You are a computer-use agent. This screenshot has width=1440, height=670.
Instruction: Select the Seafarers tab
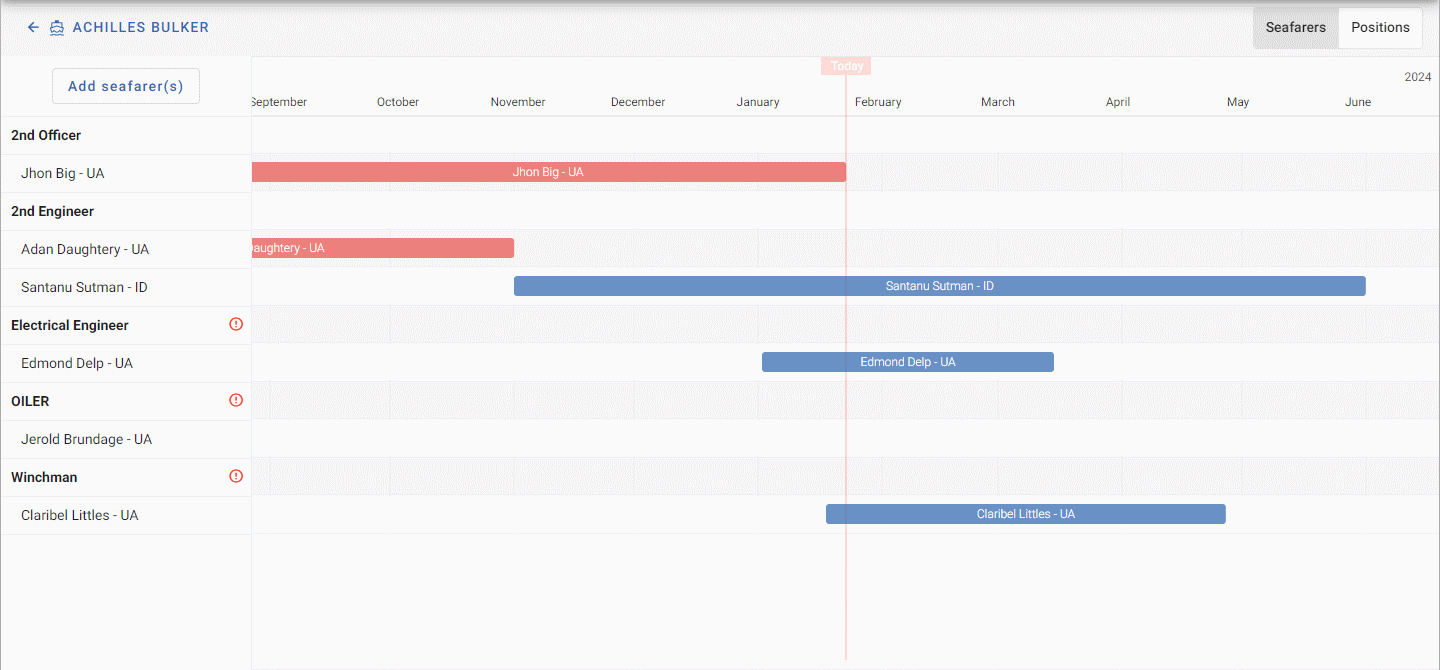[1295, 27]
